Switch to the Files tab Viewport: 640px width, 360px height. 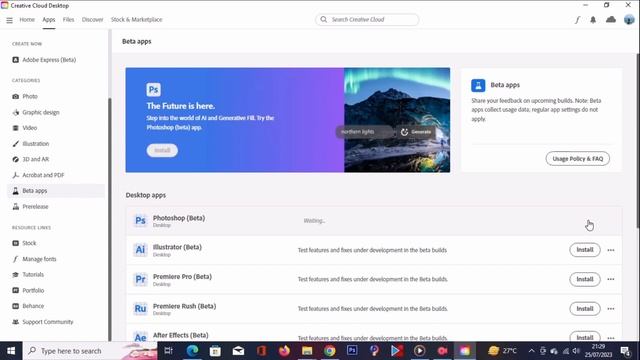(x=68, y=20)
